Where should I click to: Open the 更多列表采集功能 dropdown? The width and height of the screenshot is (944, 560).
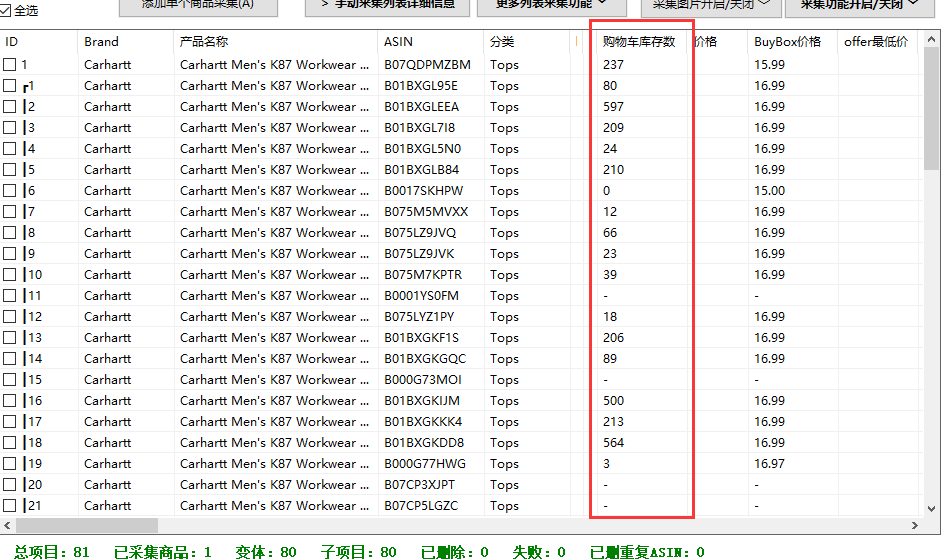tap(551, 5)
